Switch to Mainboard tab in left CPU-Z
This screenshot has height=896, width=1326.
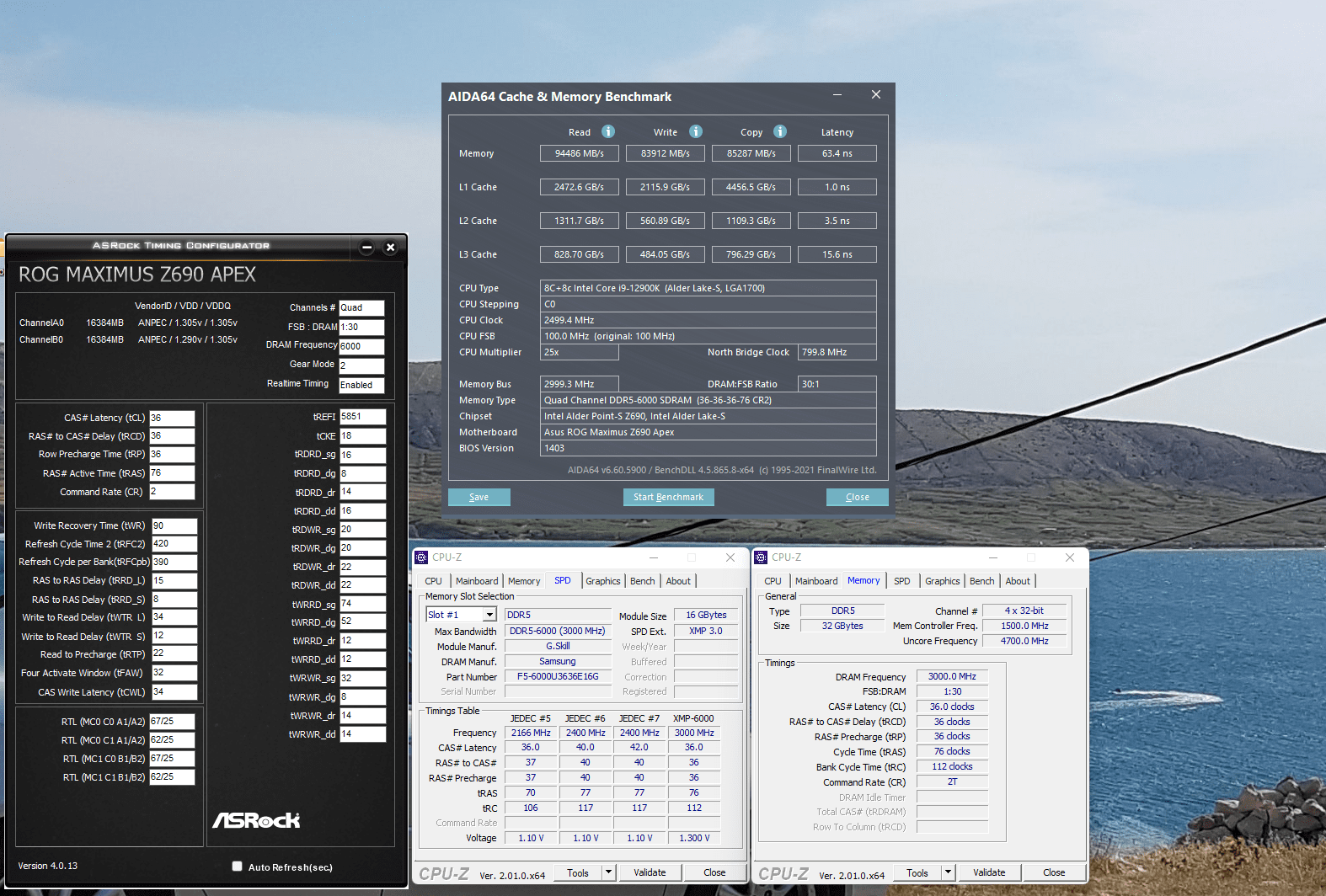coord(477,581)
